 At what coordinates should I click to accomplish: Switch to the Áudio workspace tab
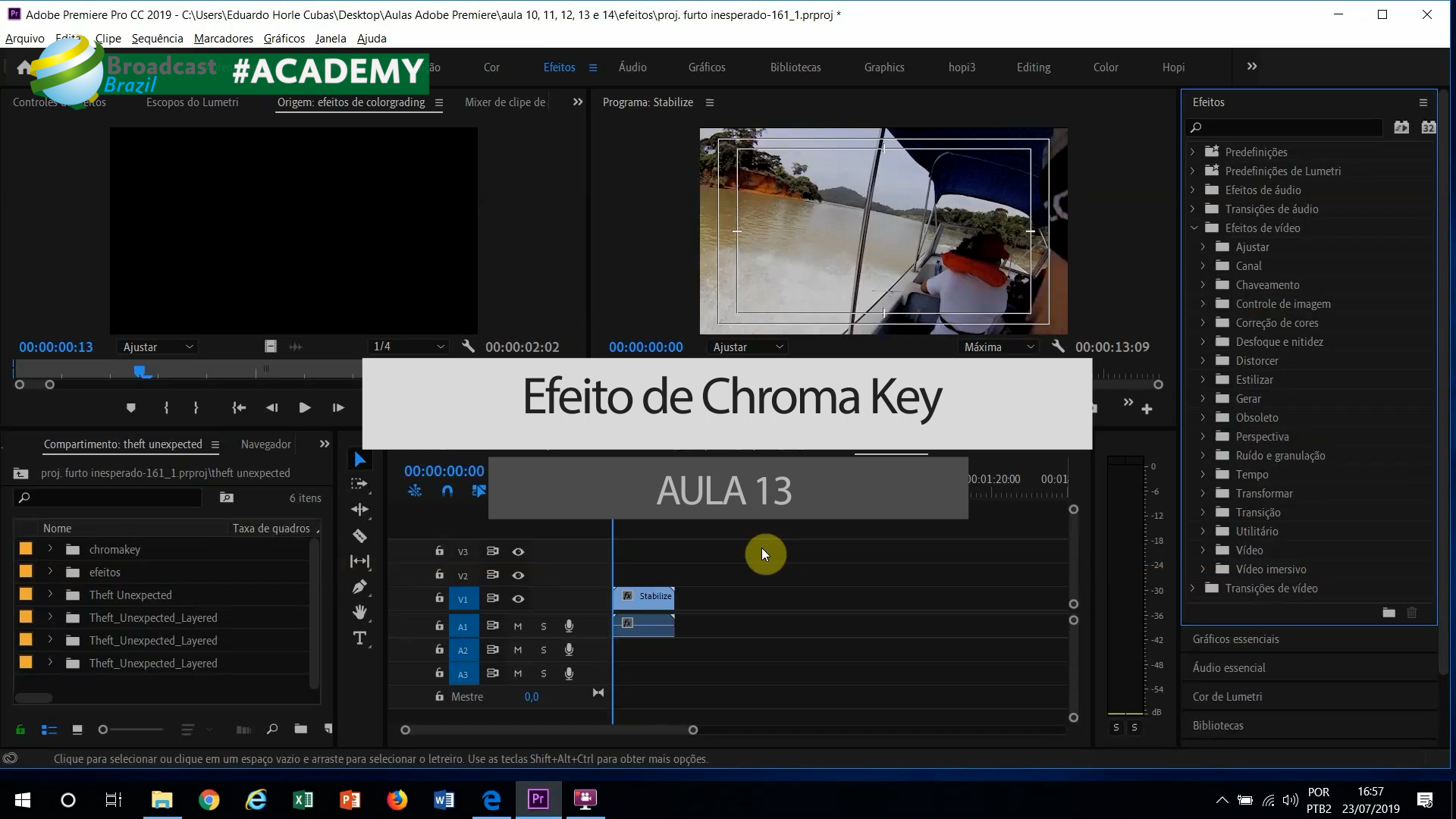pos(632,67)
